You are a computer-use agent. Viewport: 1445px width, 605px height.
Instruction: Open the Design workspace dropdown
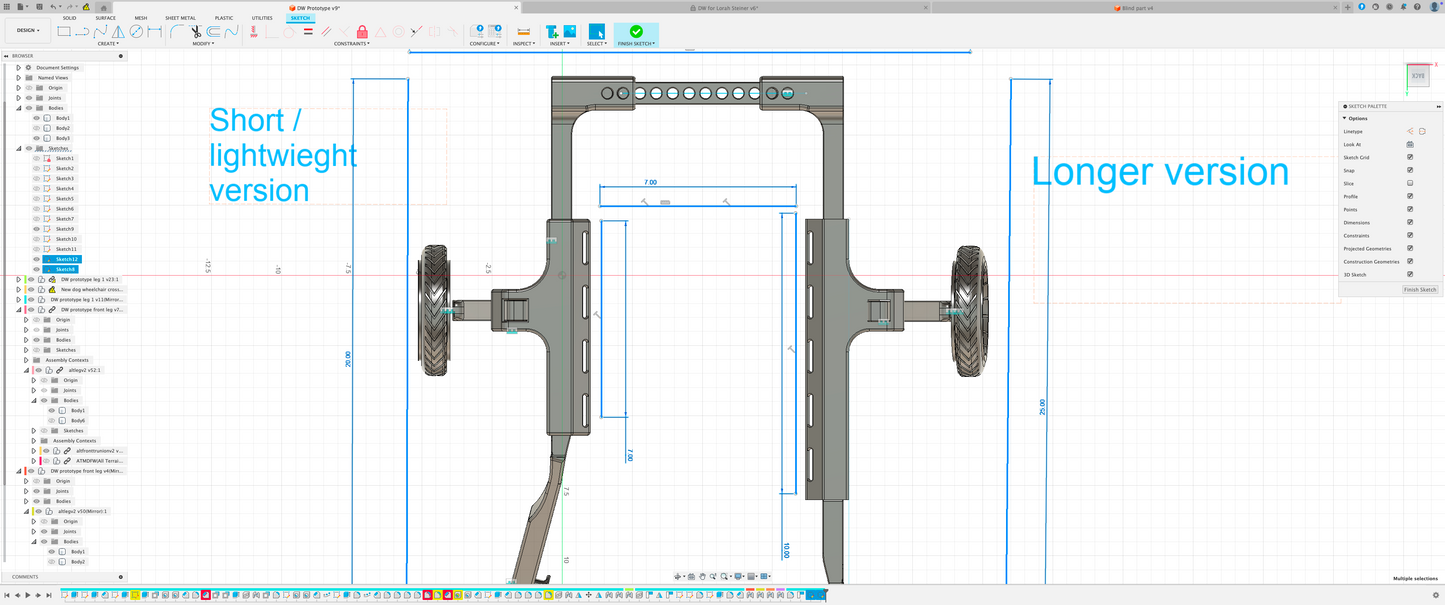click(27, 30)
